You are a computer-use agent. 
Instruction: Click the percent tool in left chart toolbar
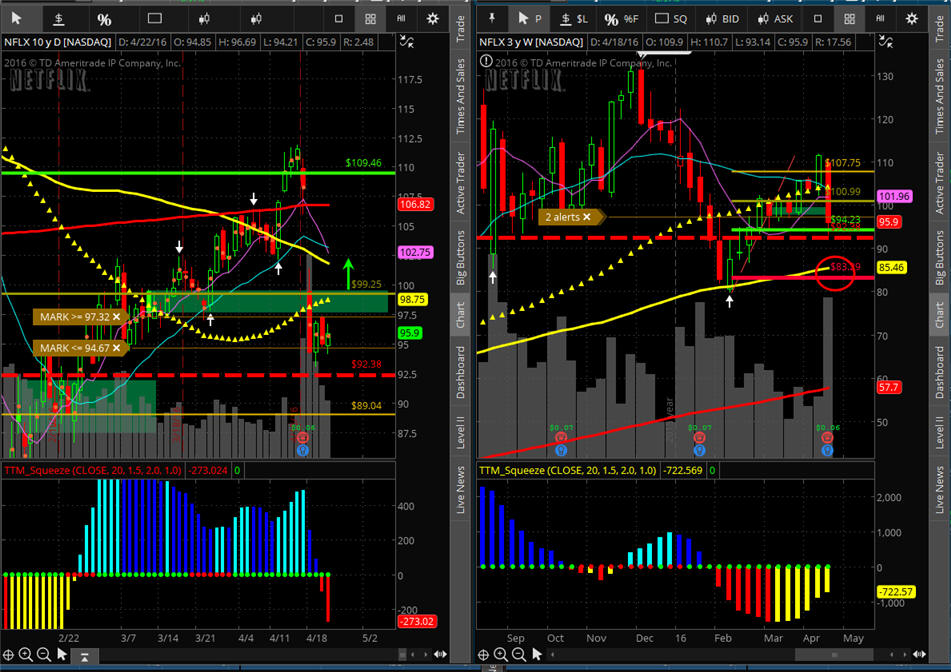(x=104, y=19)
